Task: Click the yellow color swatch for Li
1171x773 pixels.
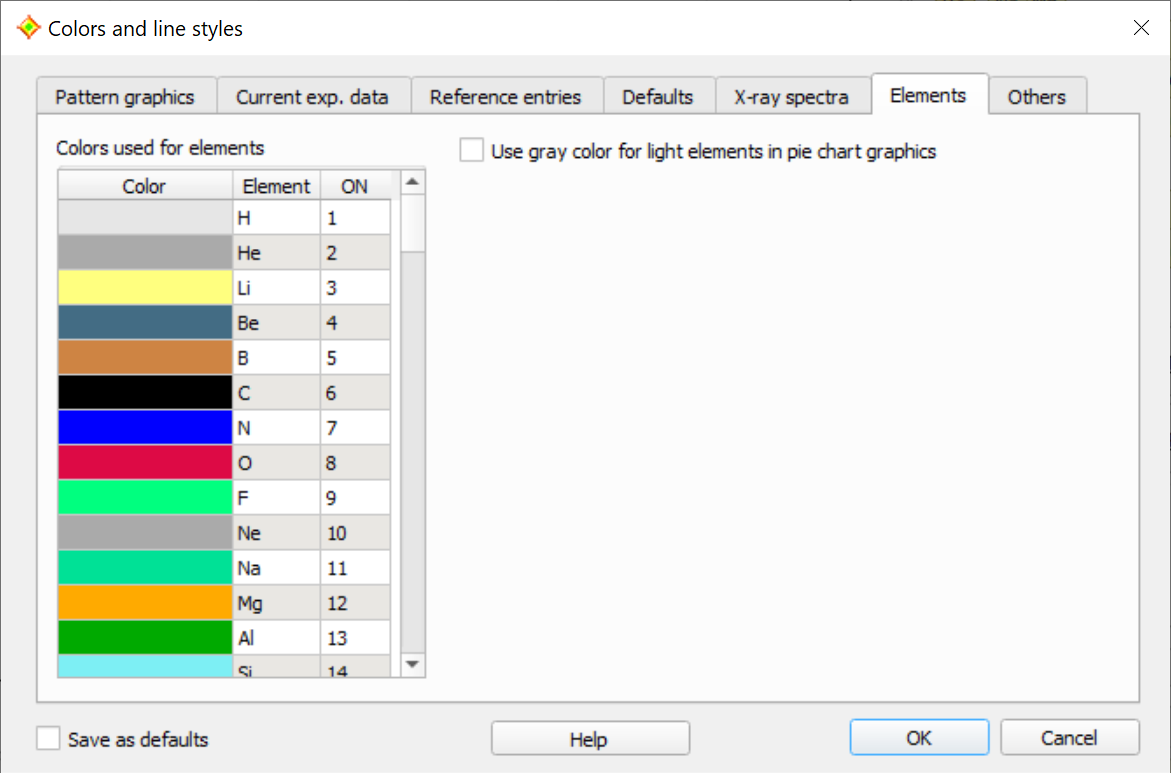Action: (145, 288)
